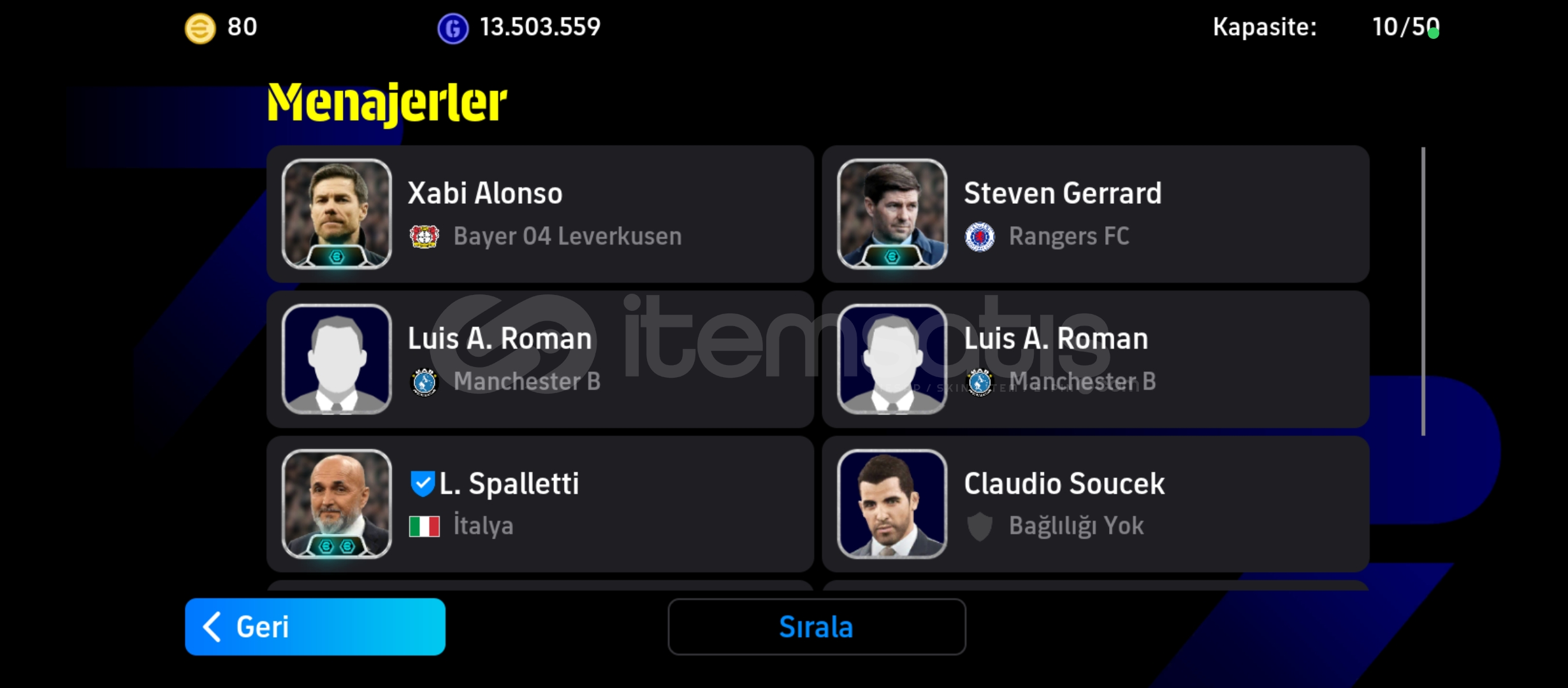Click the Kapasite 10/50 capacity indicator
Image resolution: width=1568 pixels, height=688 pixels.
coord(1326,27)
